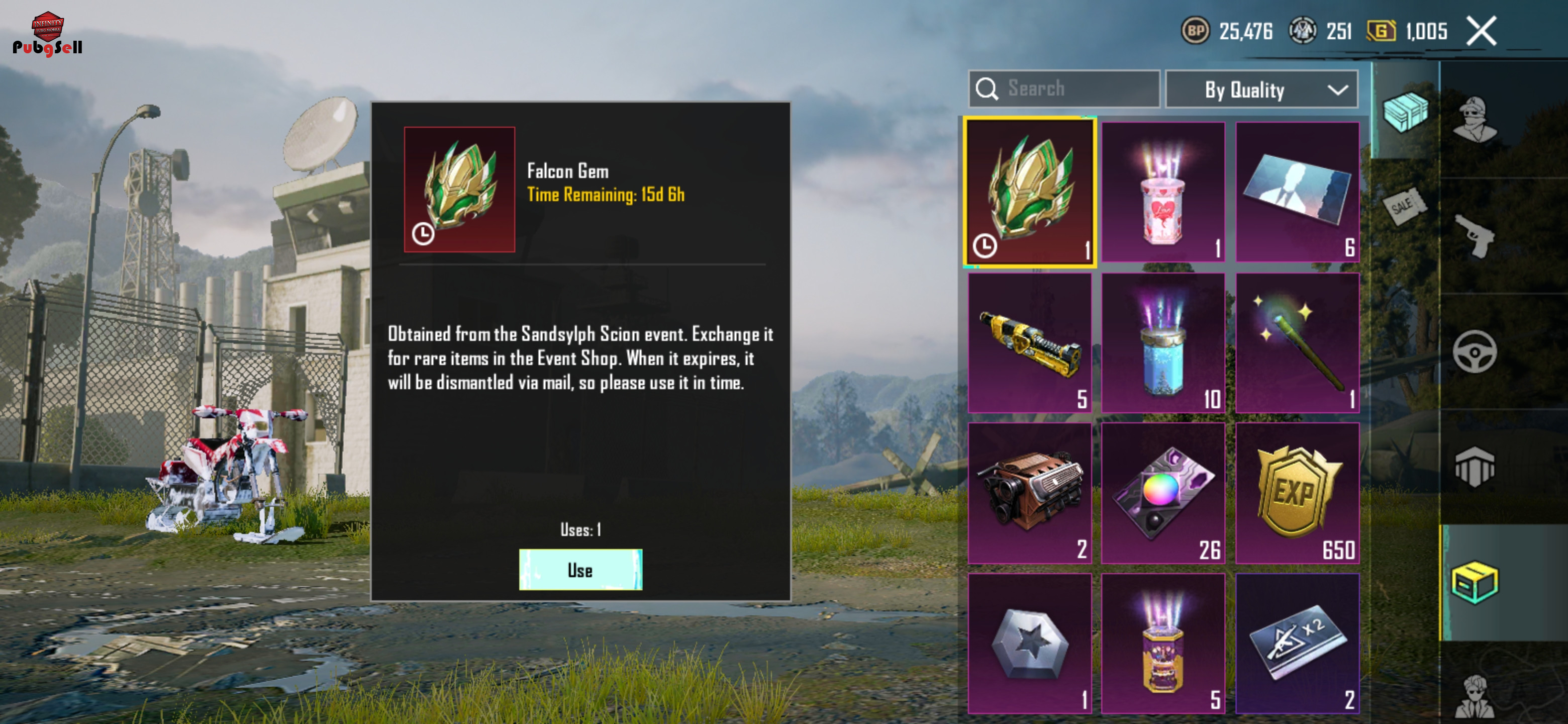This screenshot has width=1568, height=724.
Task: Open the steering wheel vehicles category
Action: pos(1475,351)
